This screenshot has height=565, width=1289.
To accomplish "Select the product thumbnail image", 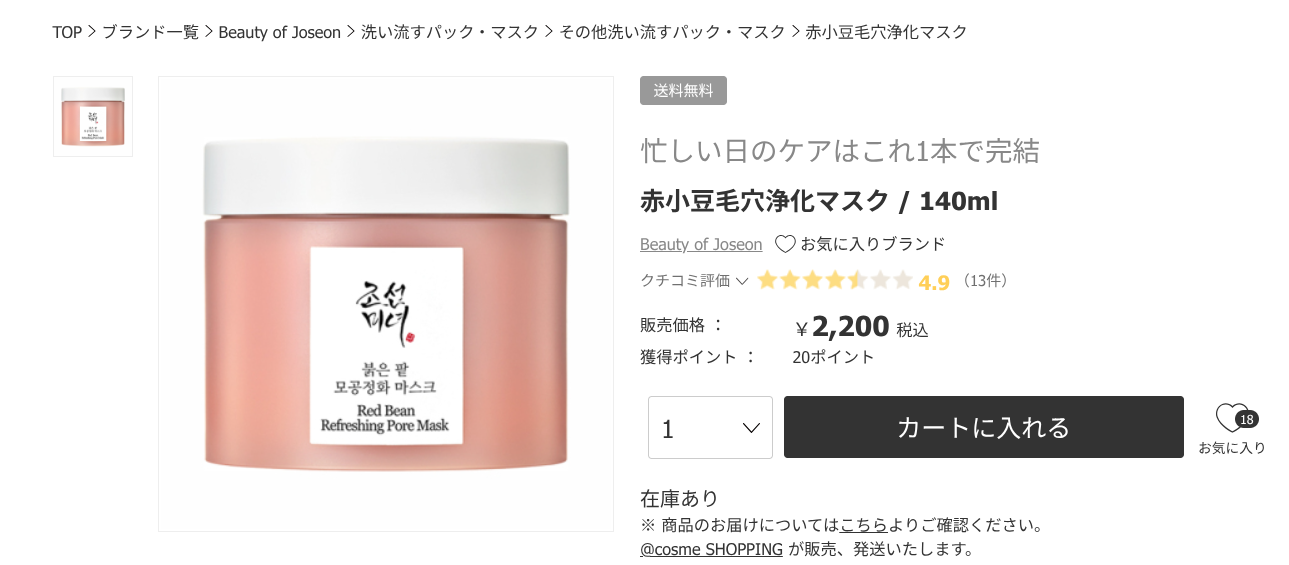I will click(93, 117).
